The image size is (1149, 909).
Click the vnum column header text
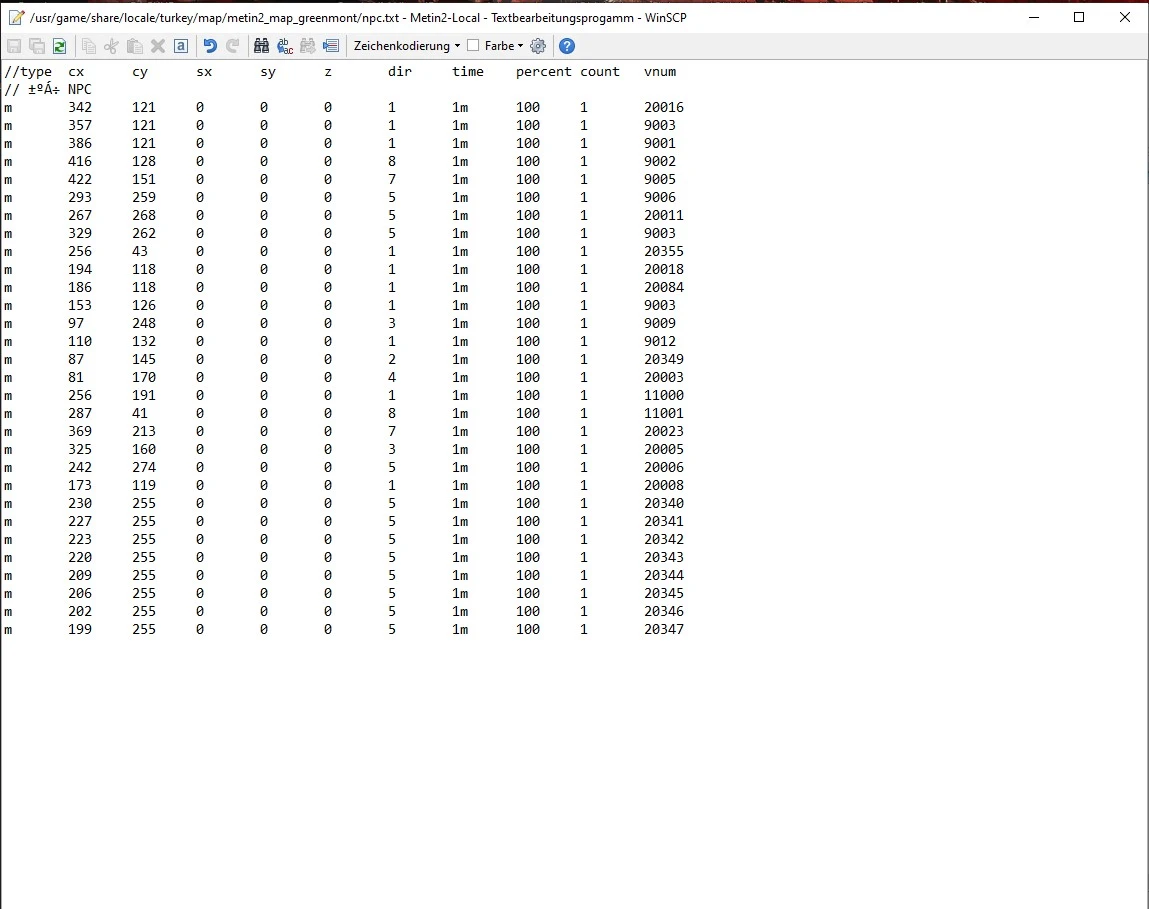660,72
